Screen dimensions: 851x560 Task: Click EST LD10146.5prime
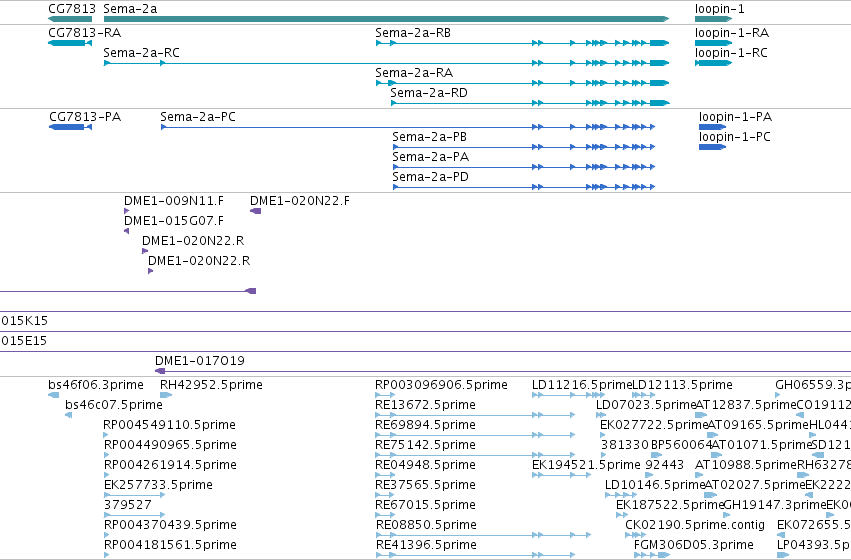click(x=655, y=485)
